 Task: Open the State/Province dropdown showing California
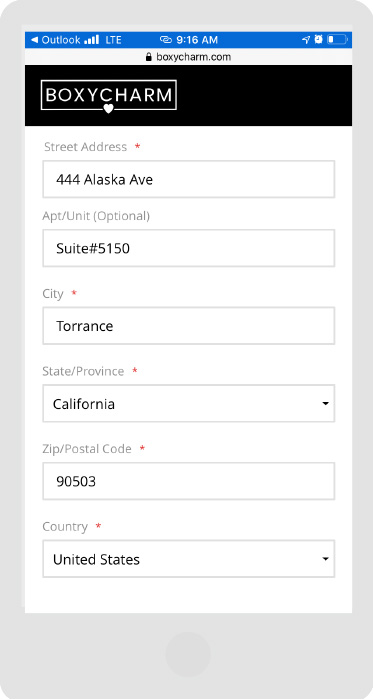189,403
